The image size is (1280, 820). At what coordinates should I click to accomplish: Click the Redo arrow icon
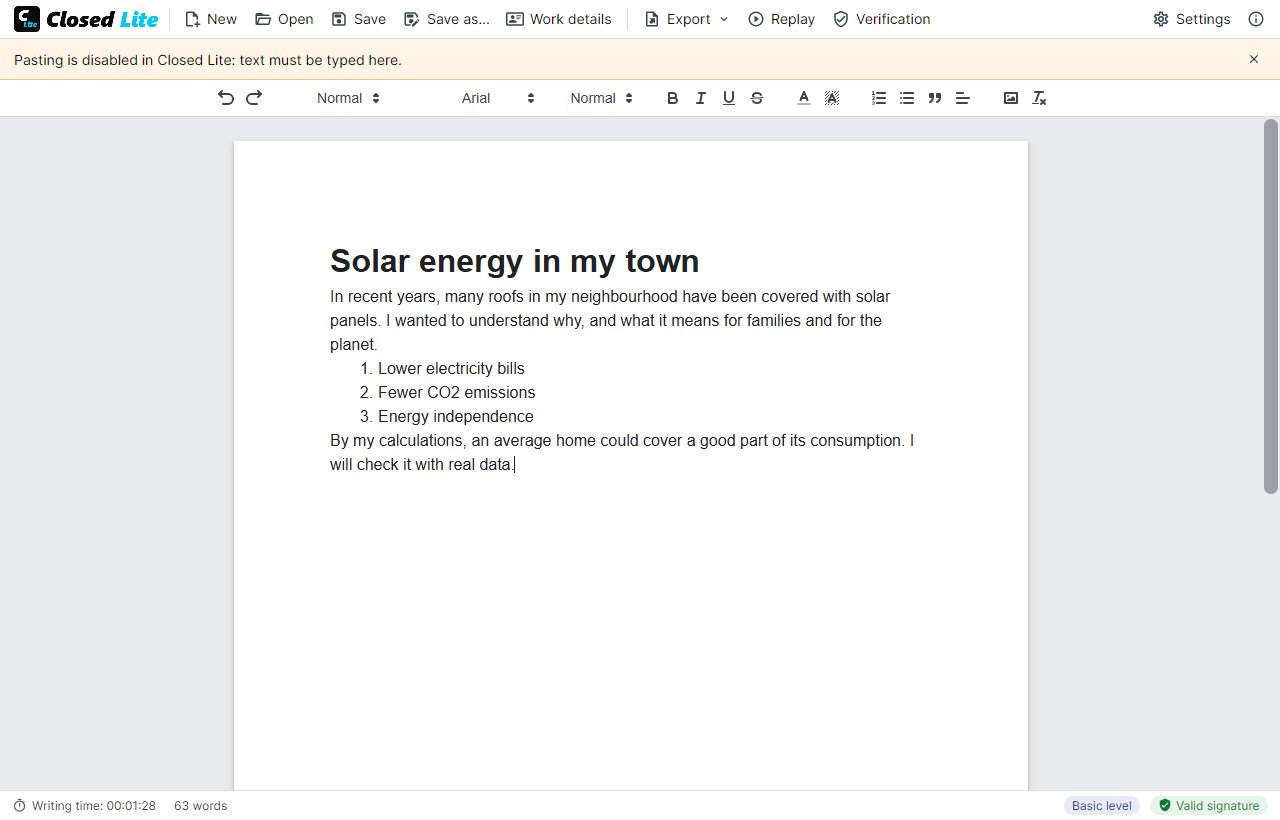254,98
